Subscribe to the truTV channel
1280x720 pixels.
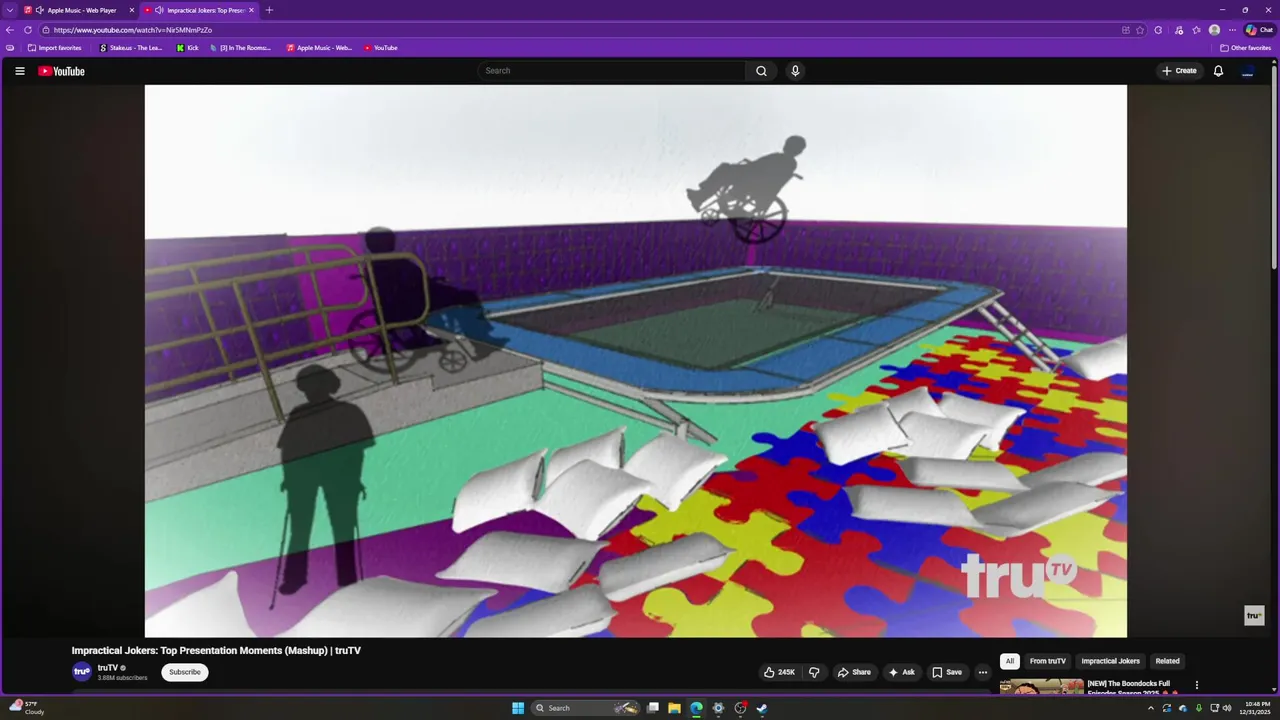[185, 672]
